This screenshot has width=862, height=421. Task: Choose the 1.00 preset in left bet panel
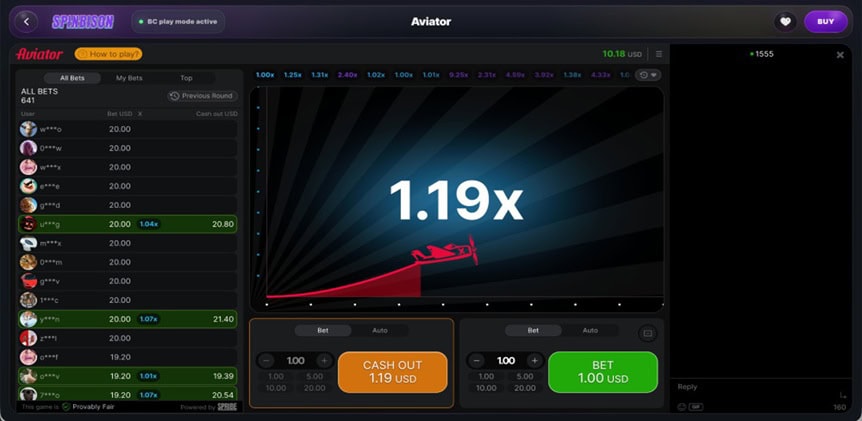(276, 376)
